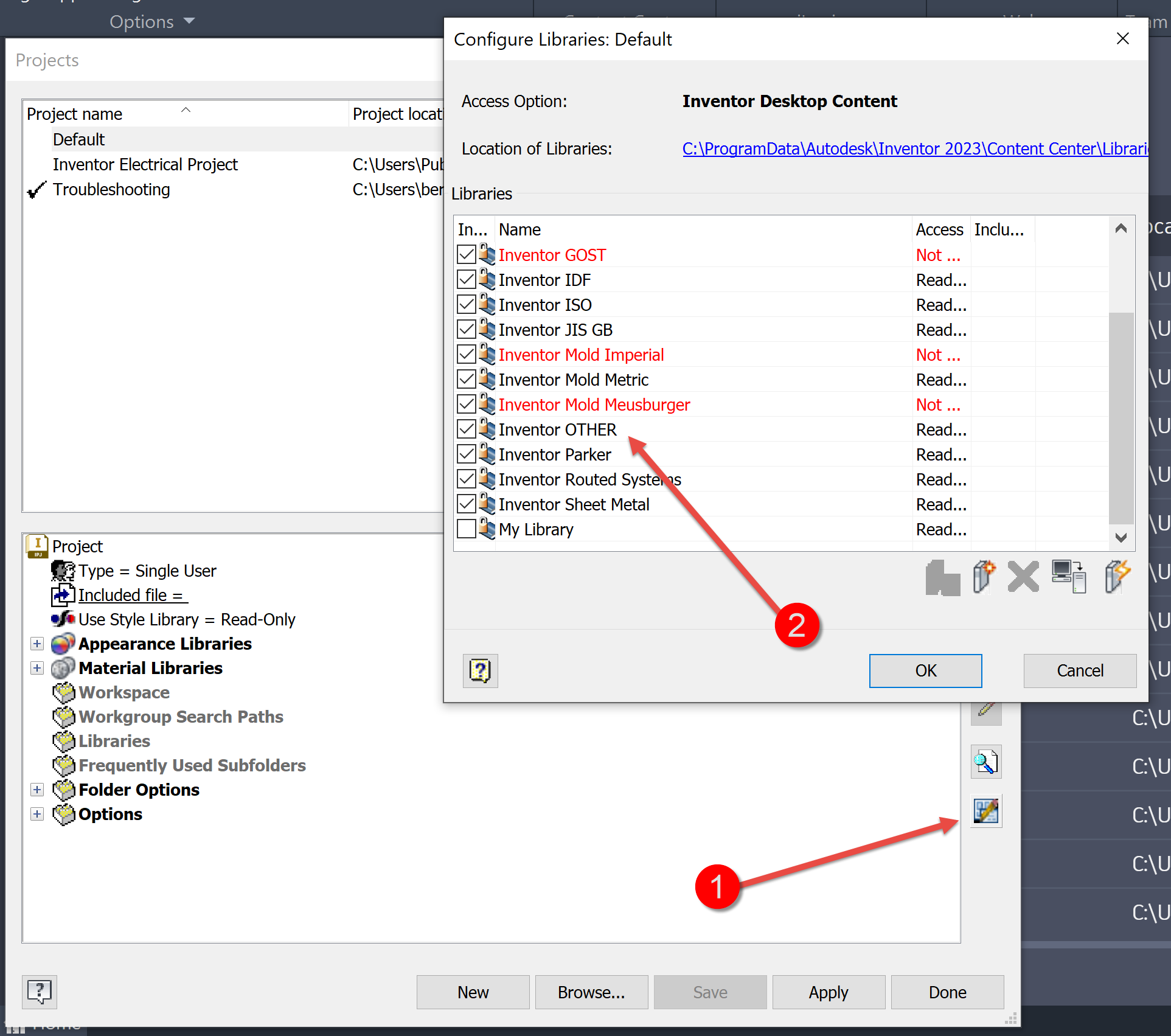The image size is (1171, 1036).
Task: Click the Create Library icon
Action: (984, 576)
